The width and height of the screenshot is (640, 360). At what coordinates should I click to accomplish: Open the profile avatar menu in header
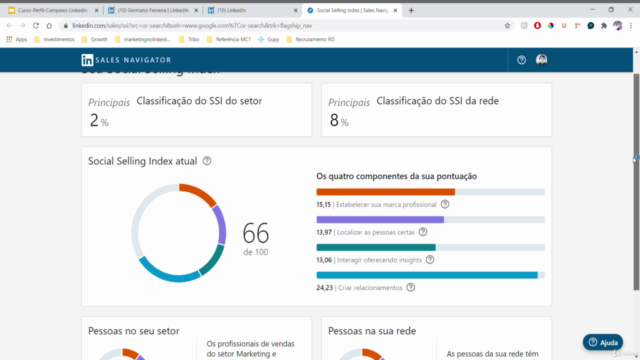coord(542,60)
